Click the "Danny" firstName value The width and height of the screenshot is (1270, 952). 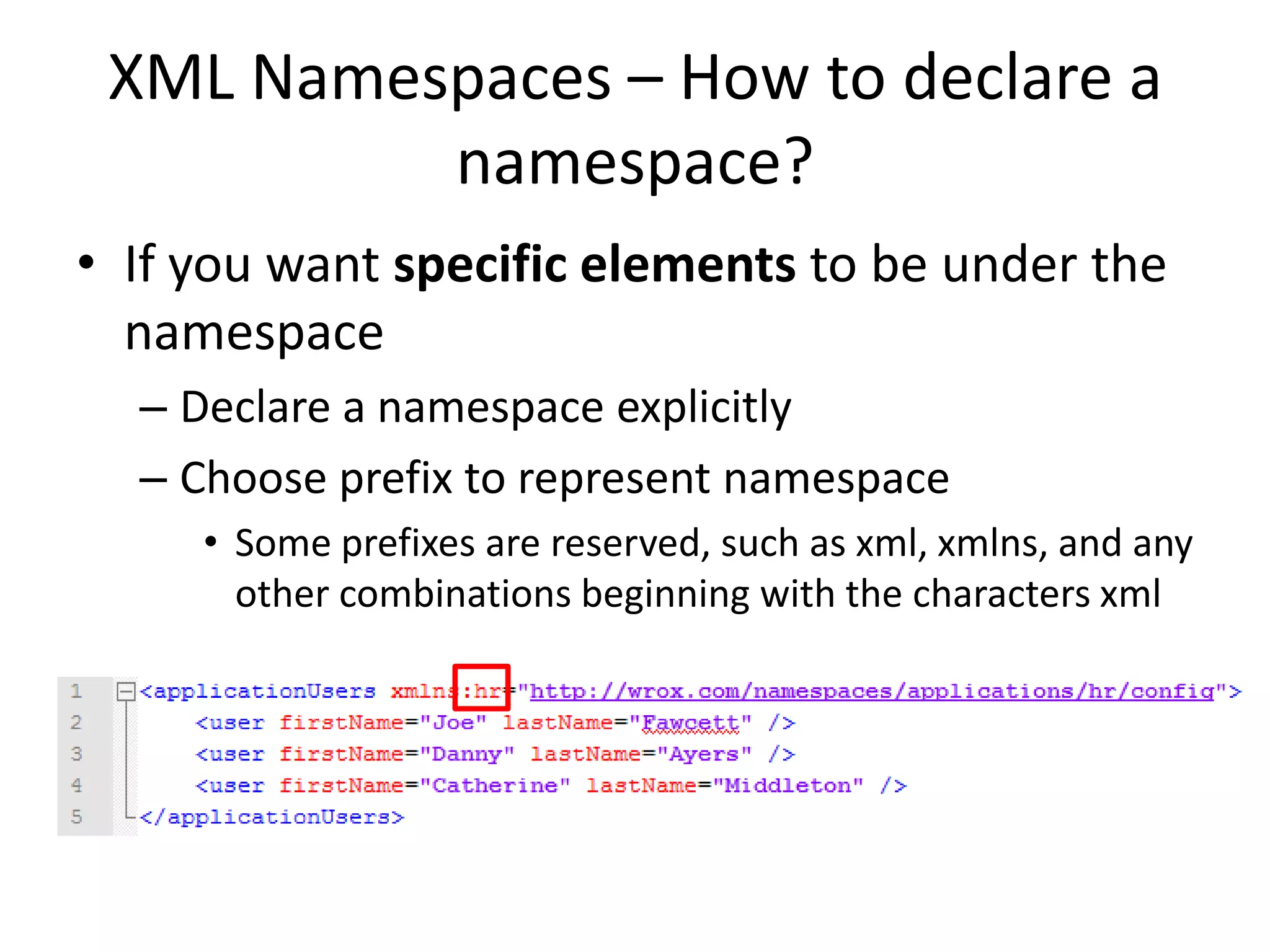pyautogui.click(x=467, y=754)
